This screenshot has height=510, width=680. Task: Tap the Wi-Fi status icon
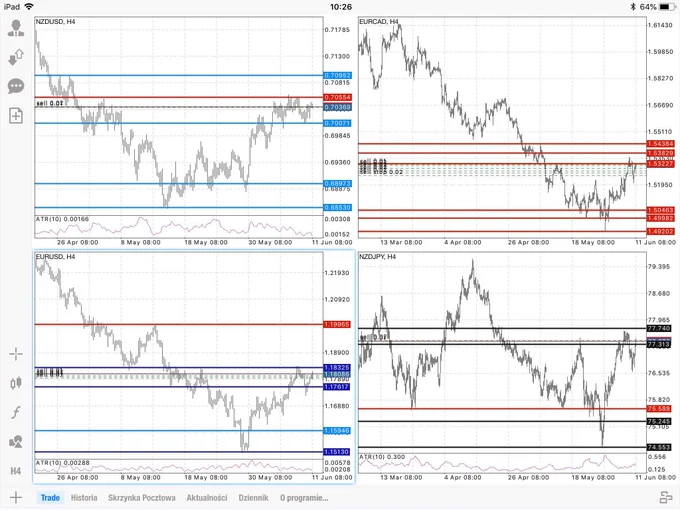tap(29, 7)
